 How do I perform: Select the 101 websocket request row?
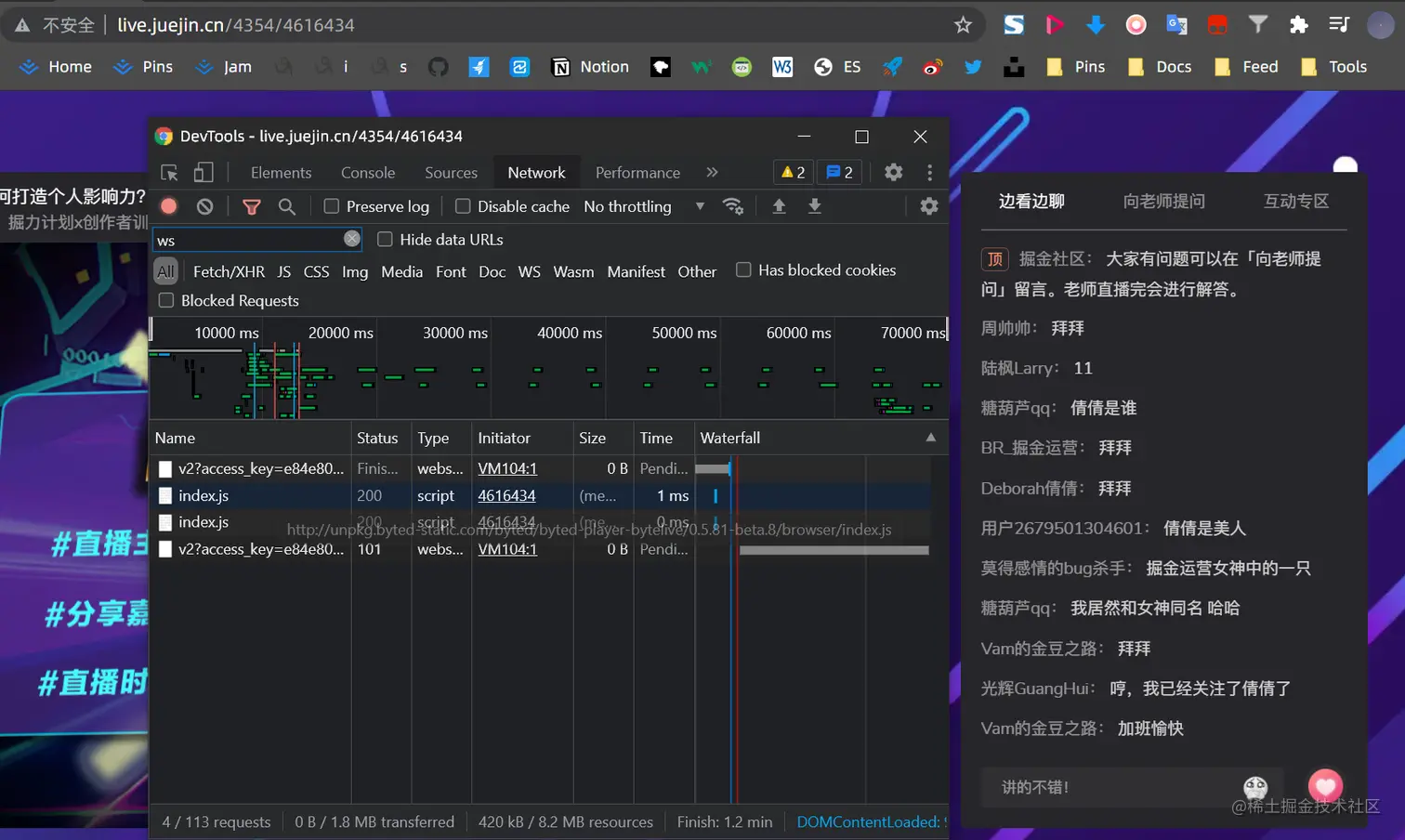(548, 549)
